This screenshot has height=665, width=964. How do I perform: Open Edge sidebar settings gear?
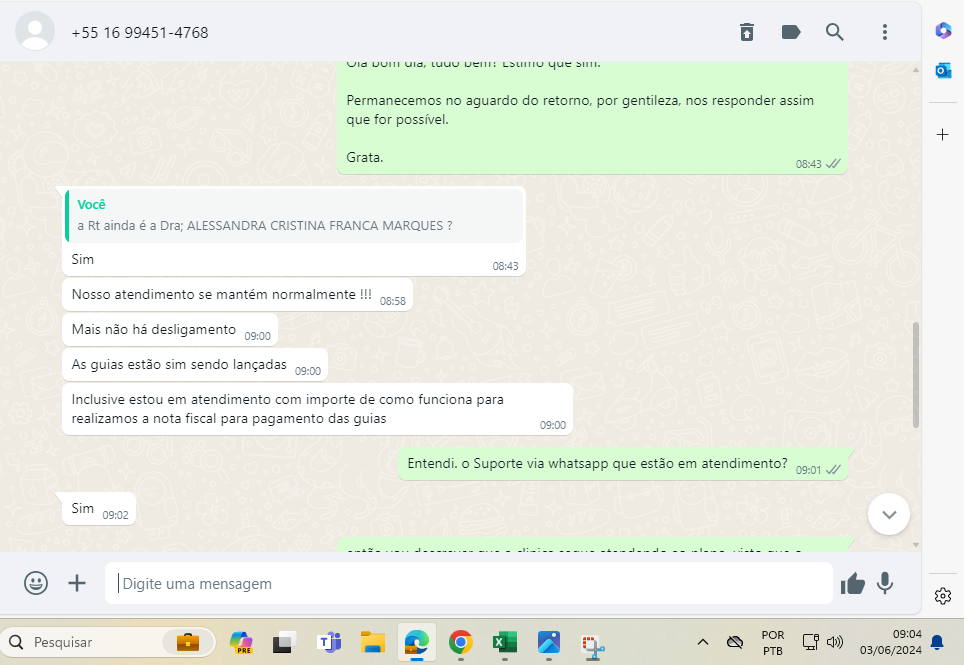(942, 596)
